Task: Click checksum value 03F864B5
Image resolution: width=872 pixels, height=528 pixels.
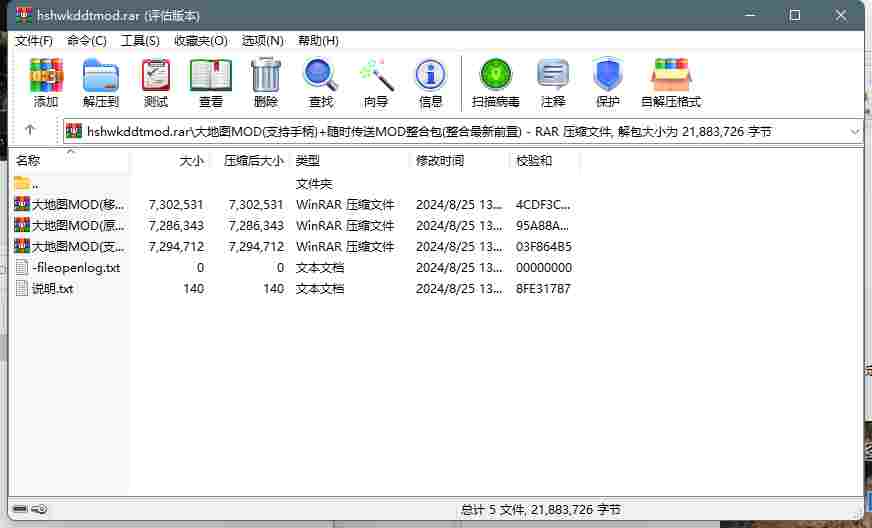Action: point(543,246)
